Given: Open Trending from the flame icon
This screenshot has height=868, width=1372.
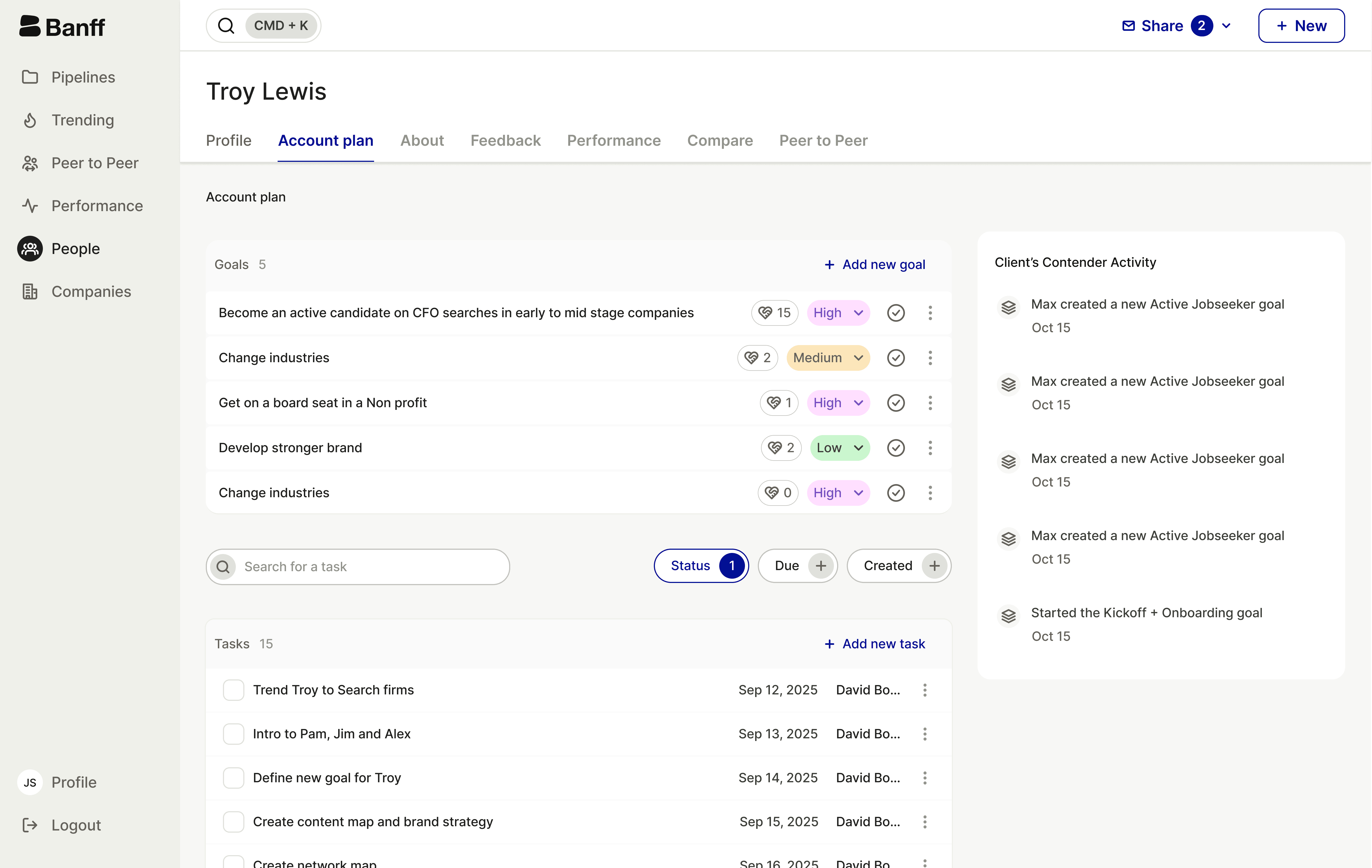Looking at the screenshot, I should [30, 120].
